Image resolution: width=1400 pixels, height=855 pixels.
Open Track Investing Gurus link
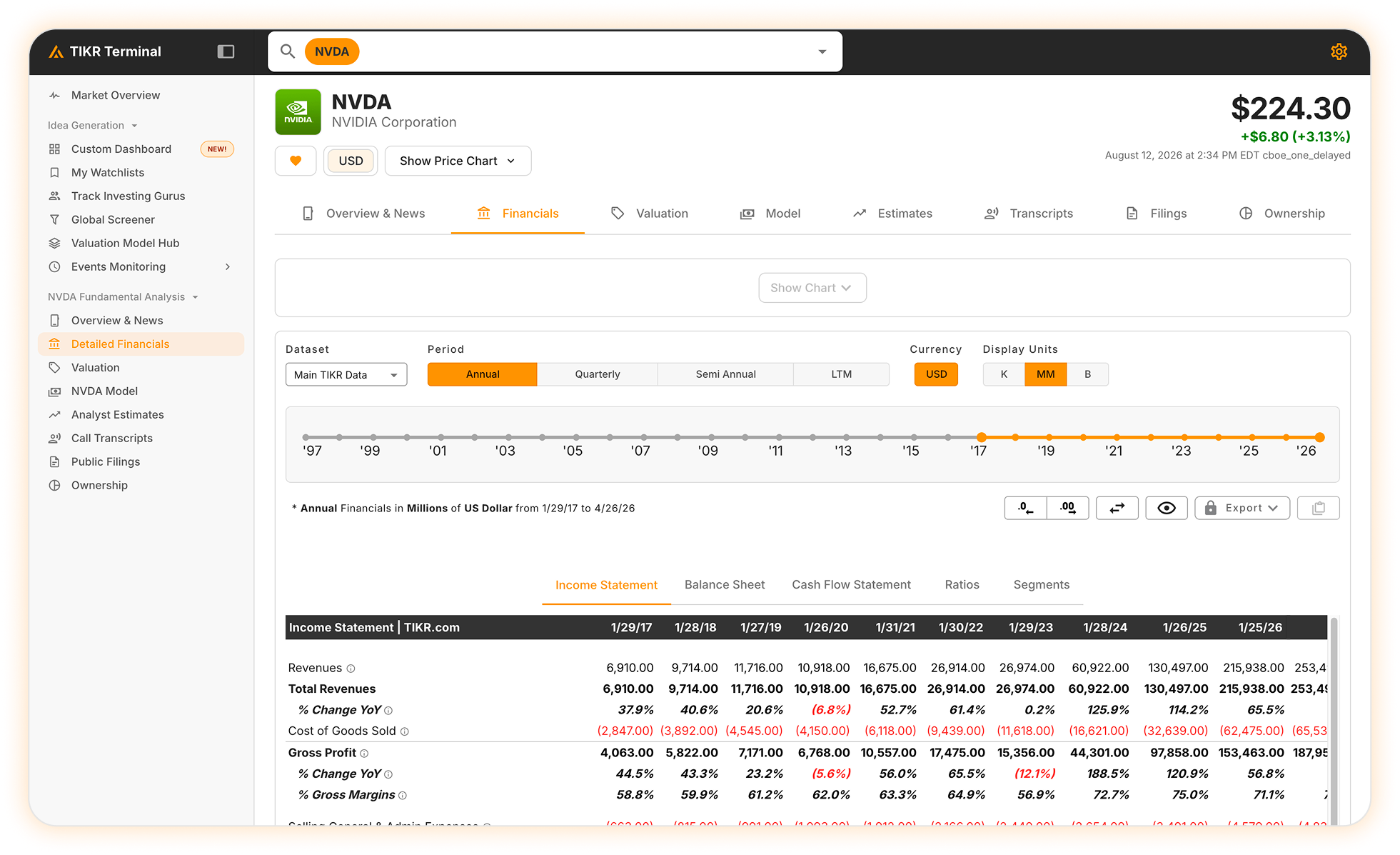coord(128,196)
